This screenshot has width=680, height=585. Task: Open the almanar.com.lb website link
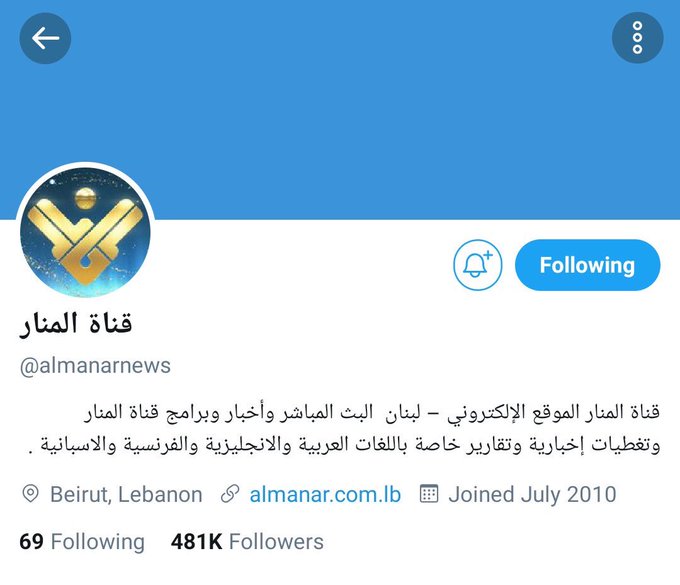(x=325, y=494)
